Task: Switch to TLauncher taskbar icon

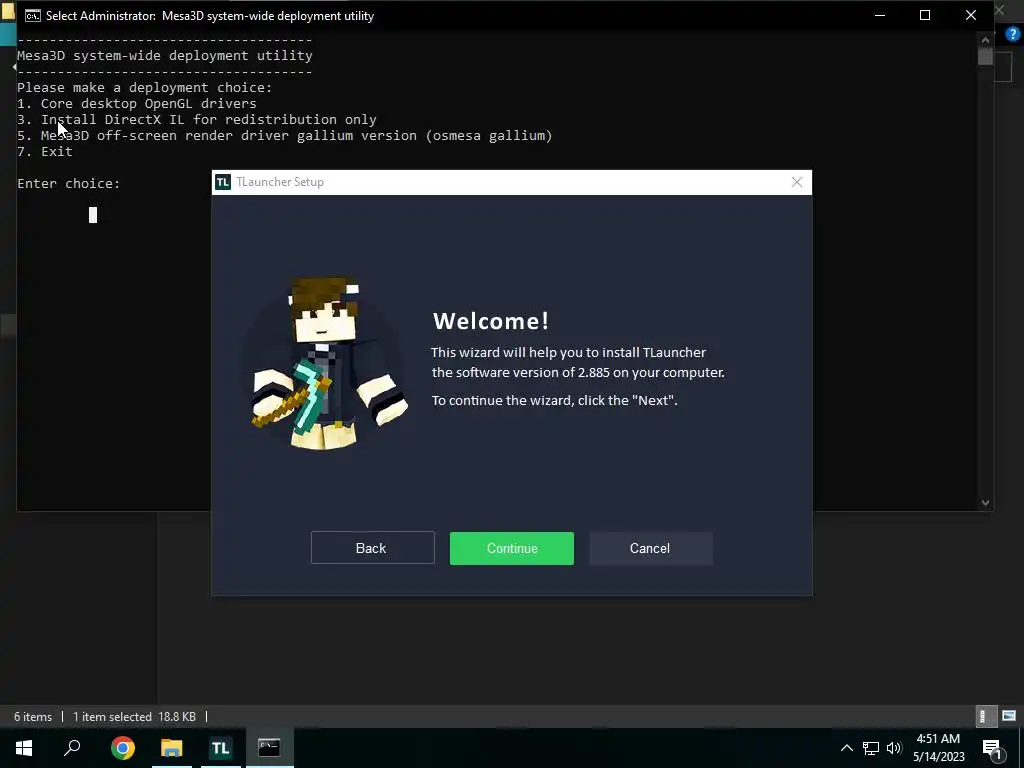Action: (221, 748)
